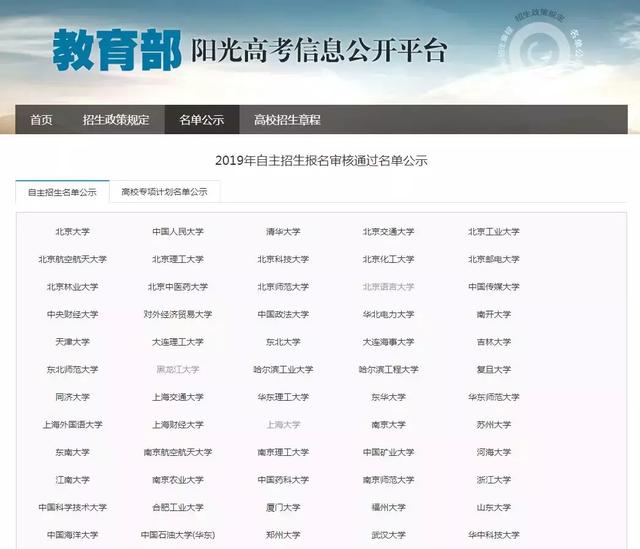Open the 北京邮电大学 link
640x549 pixels.
pos(493,259)
